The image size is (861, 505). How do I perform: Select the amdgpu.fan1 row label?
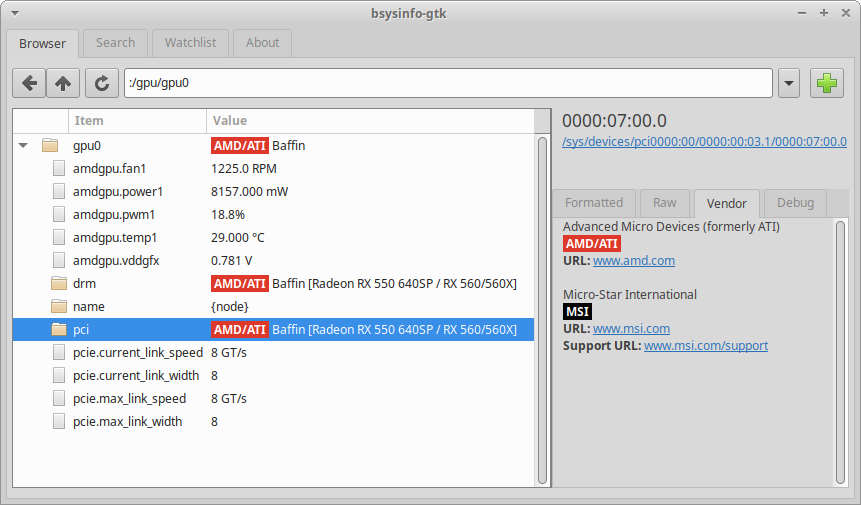click(x=109, y=169)
